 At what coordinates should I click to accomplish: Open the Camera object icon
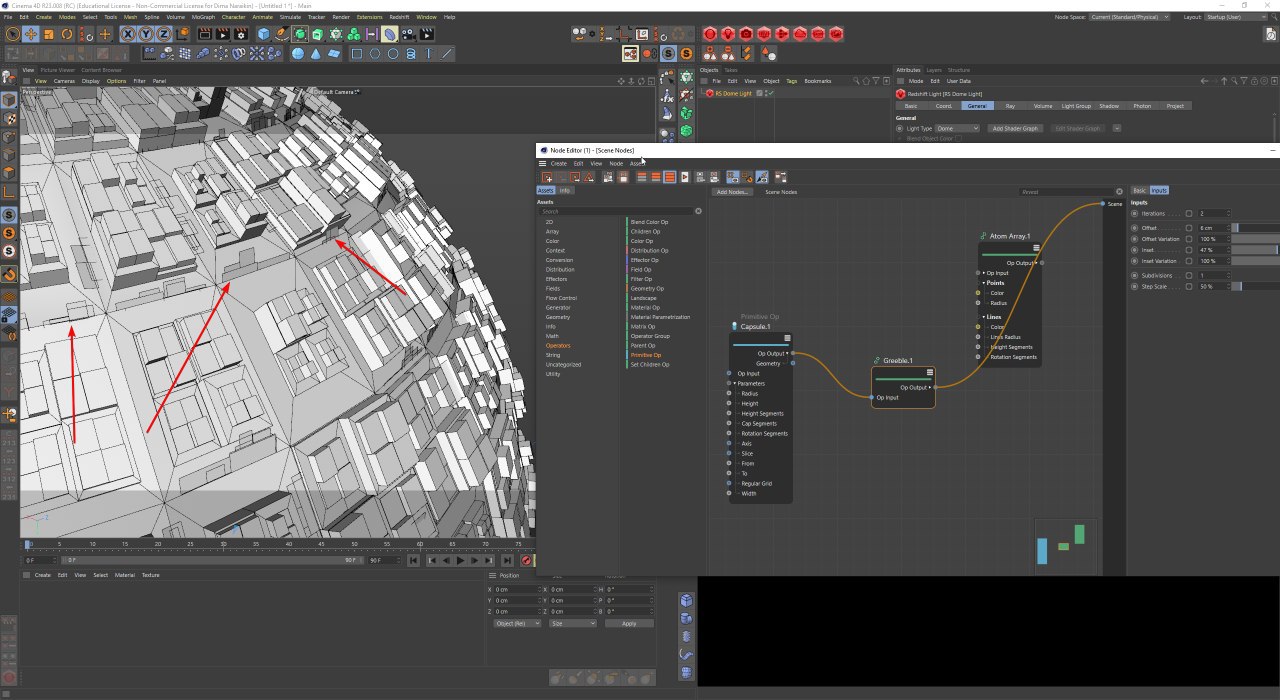(x=410, y=34)
